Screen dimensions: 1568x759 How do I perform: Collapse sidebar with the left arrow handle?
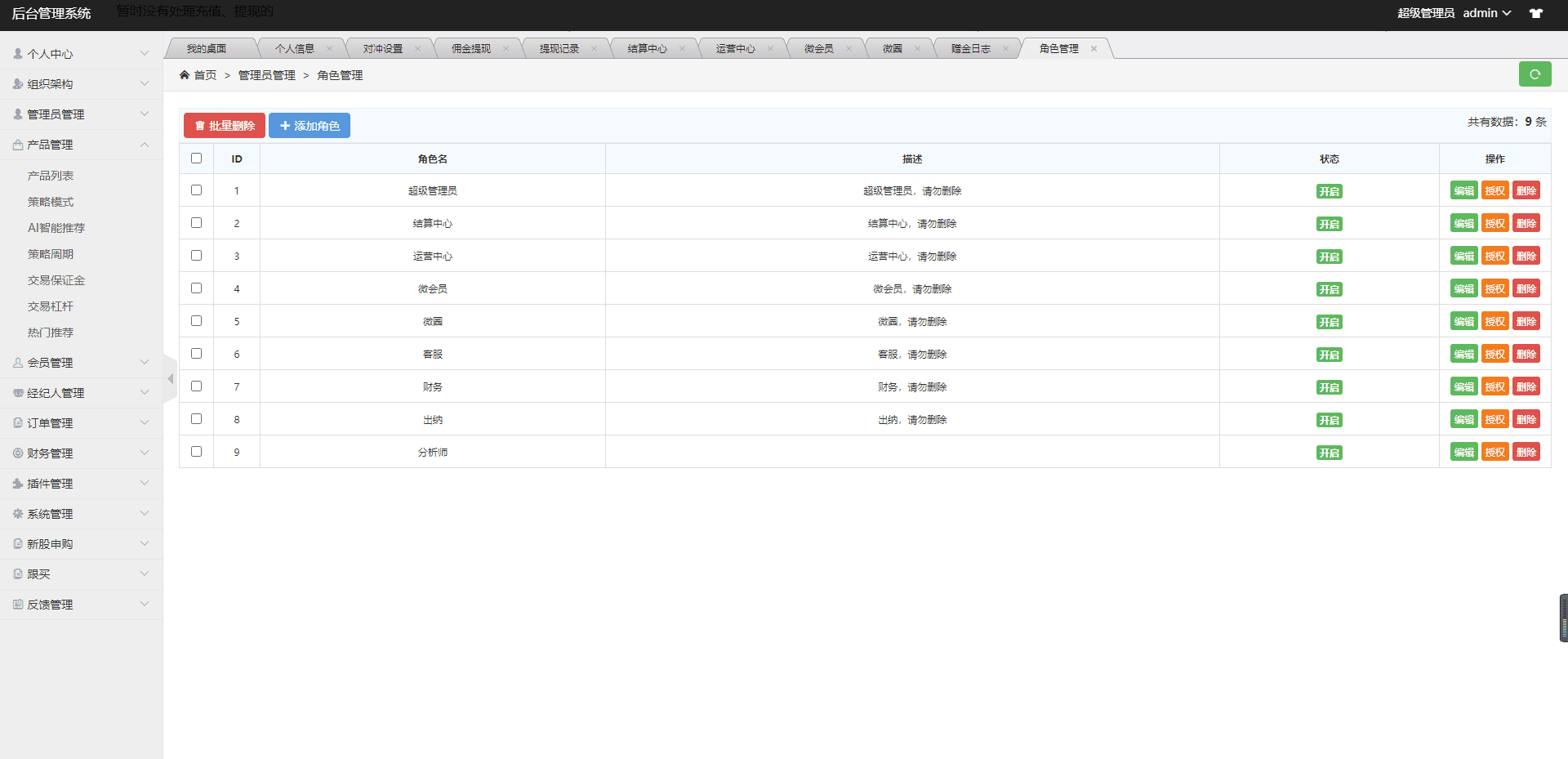170,379
